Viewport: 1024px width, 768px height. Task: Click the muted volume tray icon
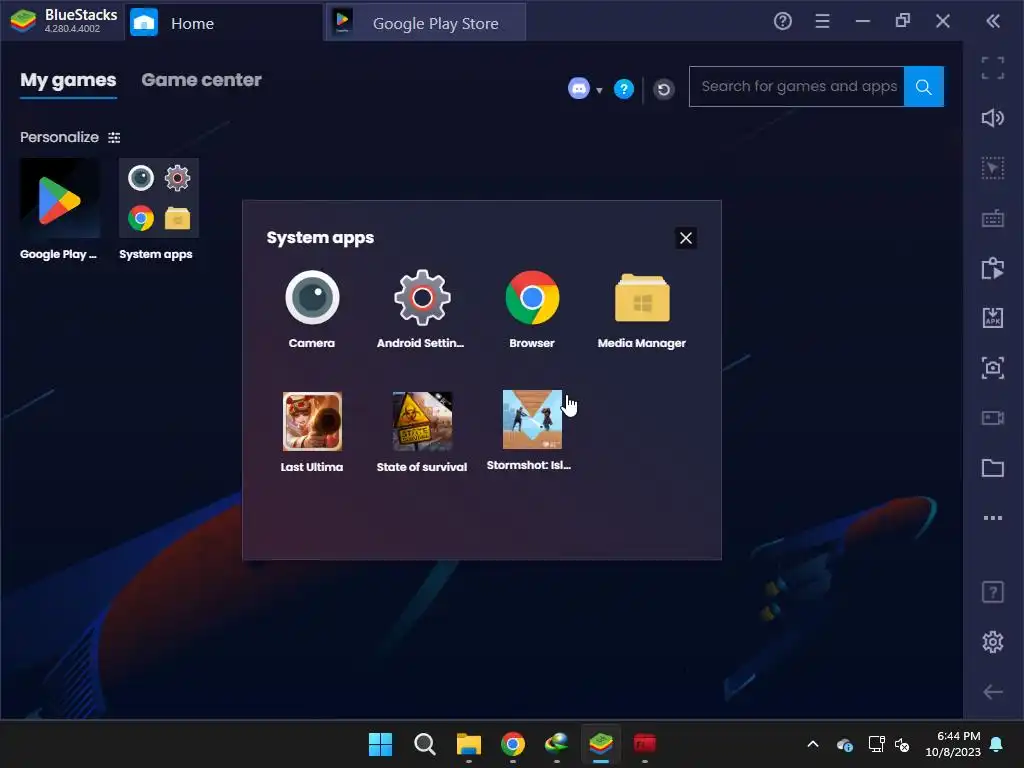902,744
